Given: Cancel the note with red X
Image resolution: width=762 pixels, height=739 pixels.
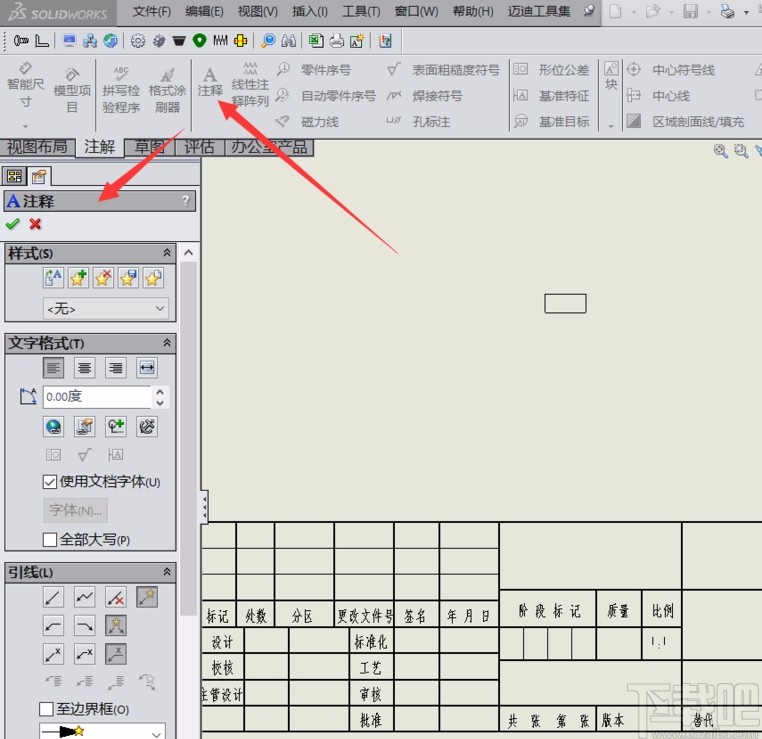Looking at the screenshot, I should (x=35, y=224).
